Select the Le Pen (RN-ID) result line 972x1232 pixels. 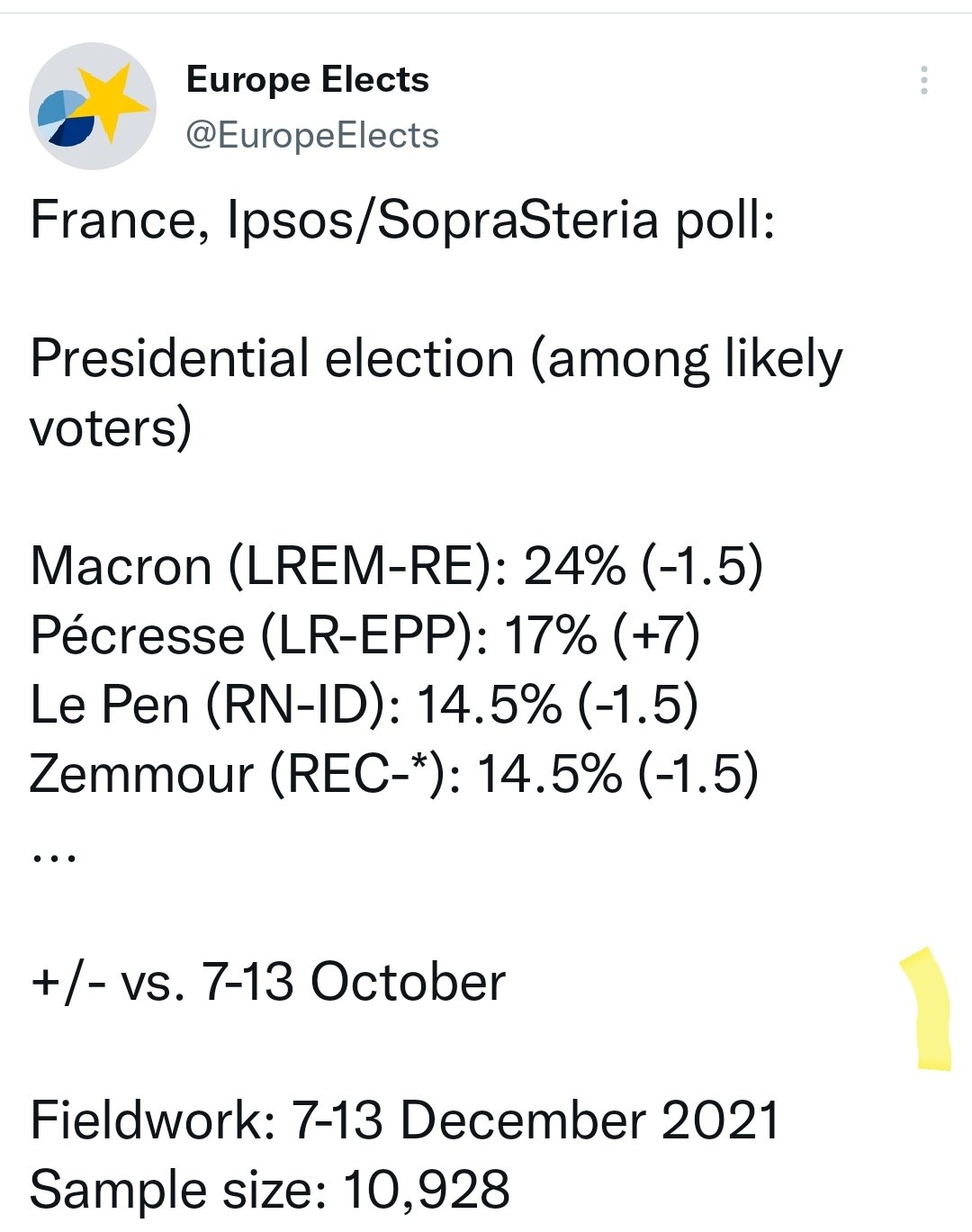pyautogui.click(x=364, y=704)
